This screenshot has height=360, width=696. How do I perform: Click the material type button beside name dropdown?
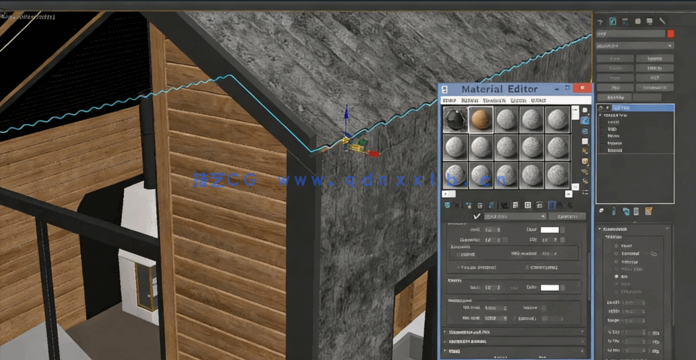point(567,216)
